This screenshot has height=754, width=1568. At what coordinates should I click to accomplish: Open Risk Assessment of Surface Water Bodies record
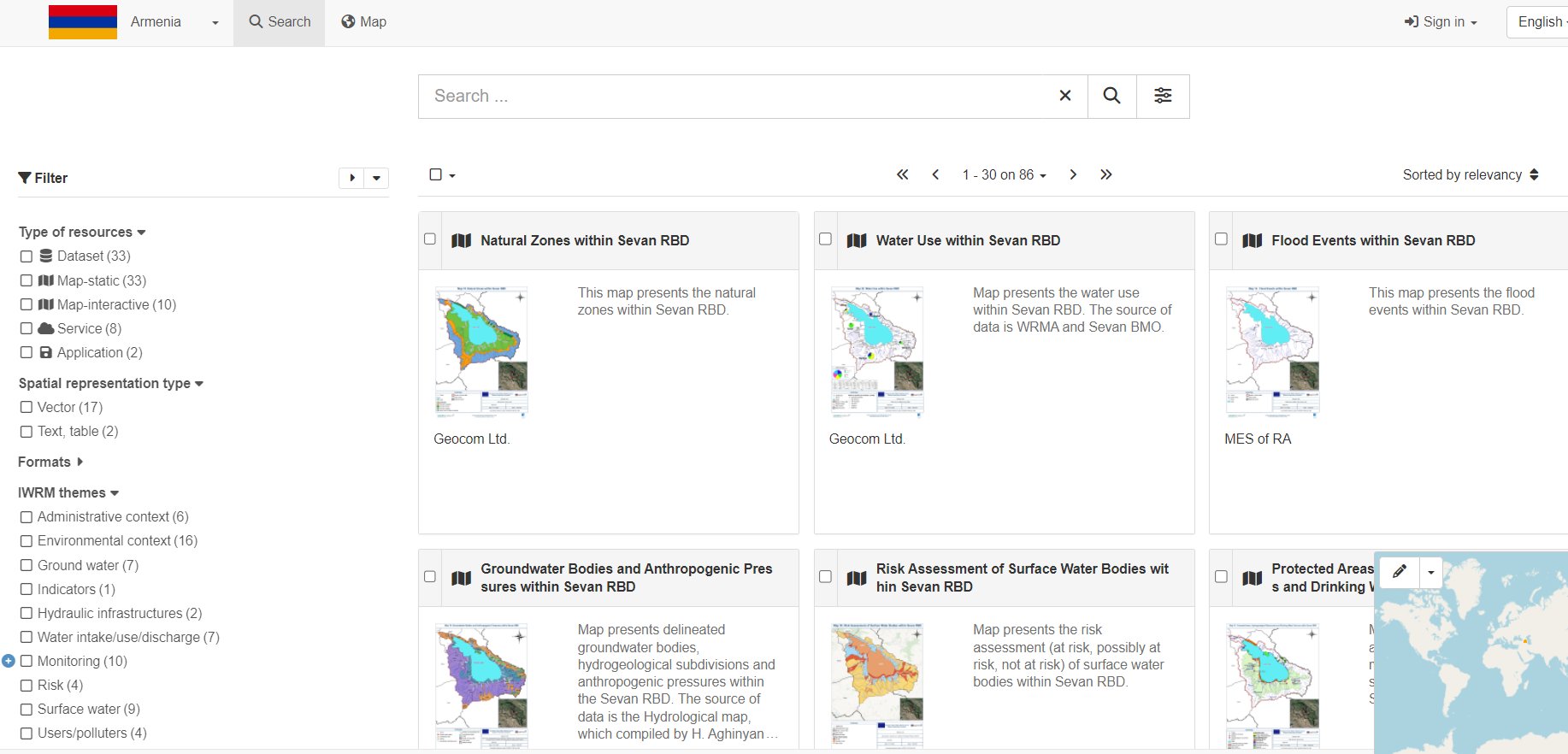(x=1023, y=578)
